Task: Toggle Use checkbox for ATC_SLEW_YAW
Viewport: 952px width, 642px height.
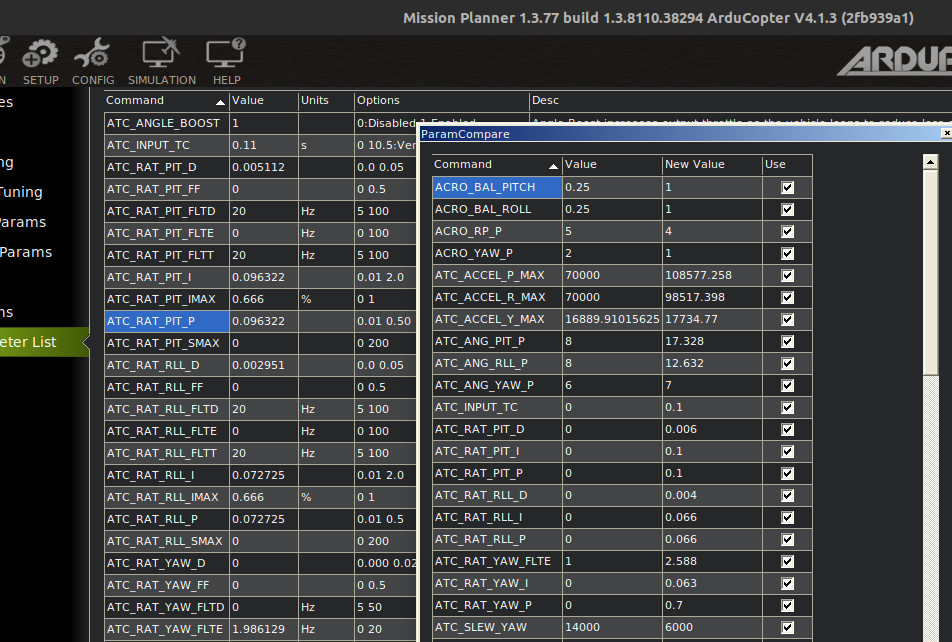Action: click(787, 627)
